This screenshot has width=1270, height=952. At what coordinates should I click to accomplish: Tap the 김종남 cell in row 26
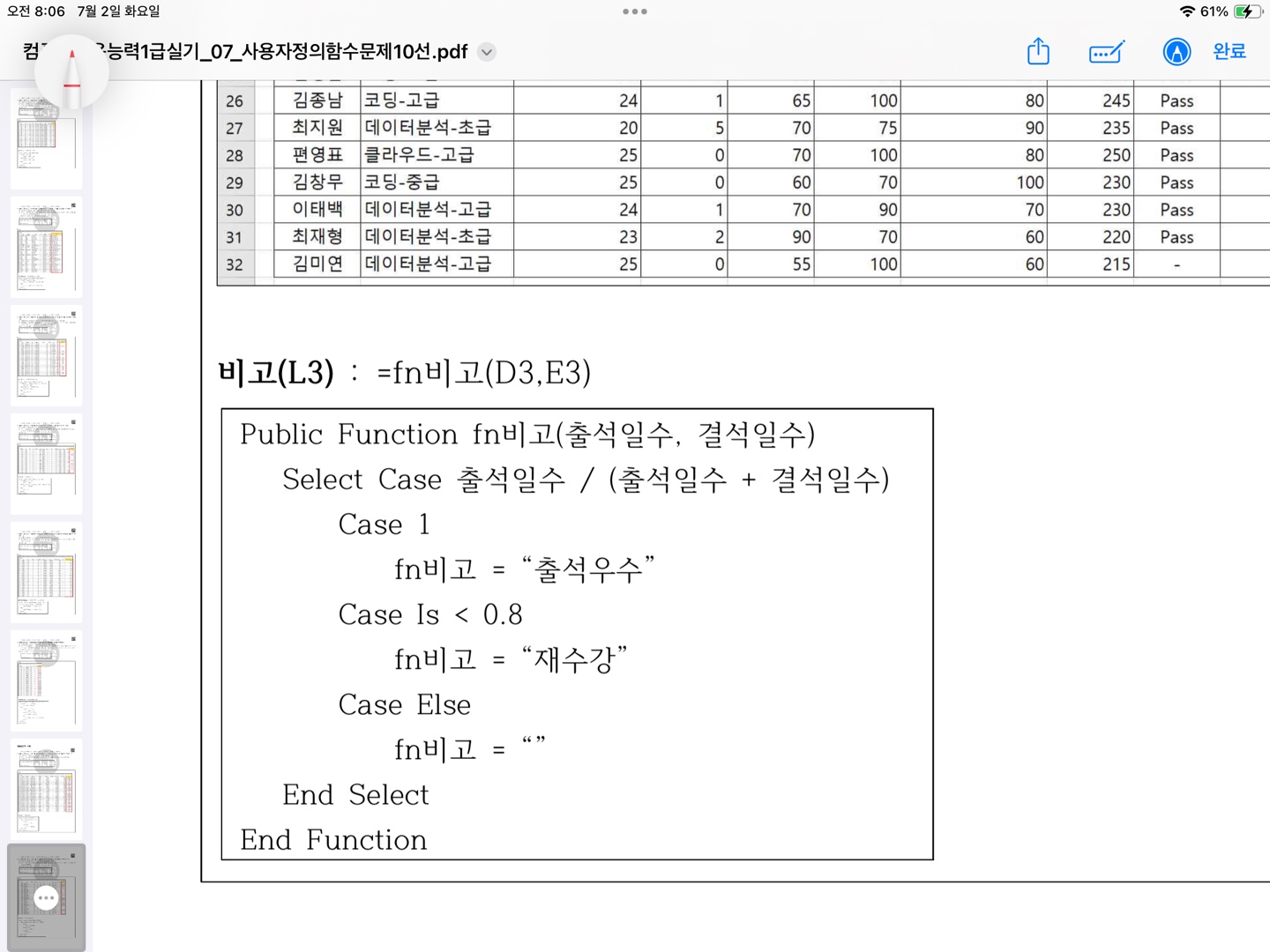point(317,100)
